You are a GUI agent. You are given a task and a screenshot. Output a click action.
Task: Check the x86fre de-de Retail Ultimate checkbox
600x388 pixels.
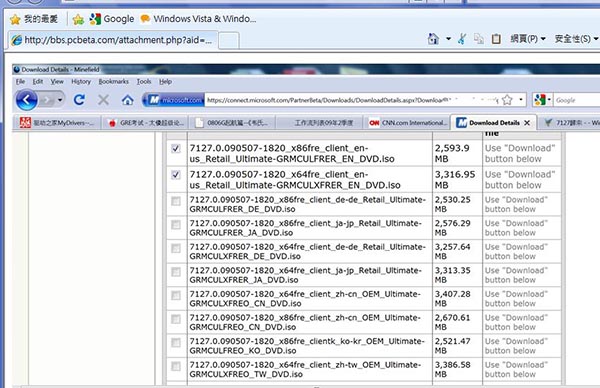176,201
